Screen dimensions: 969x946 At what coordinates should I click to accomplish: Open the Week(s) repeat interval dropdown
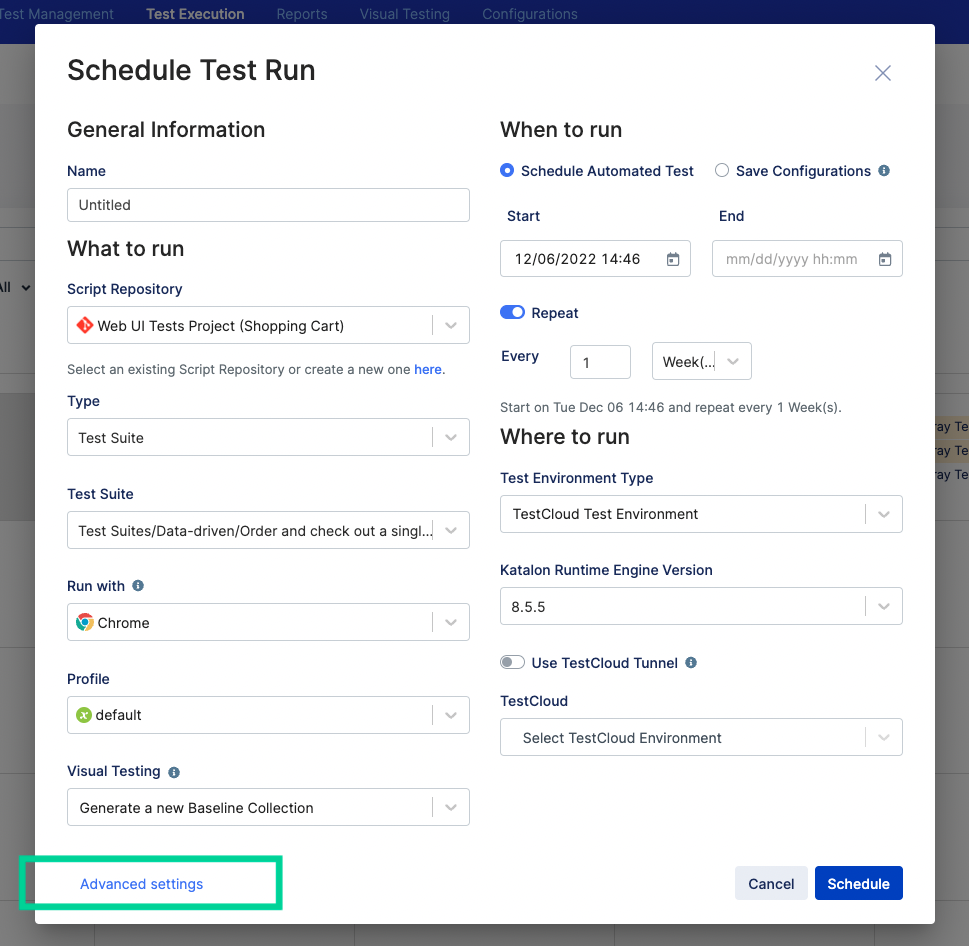tap(702, 361)
